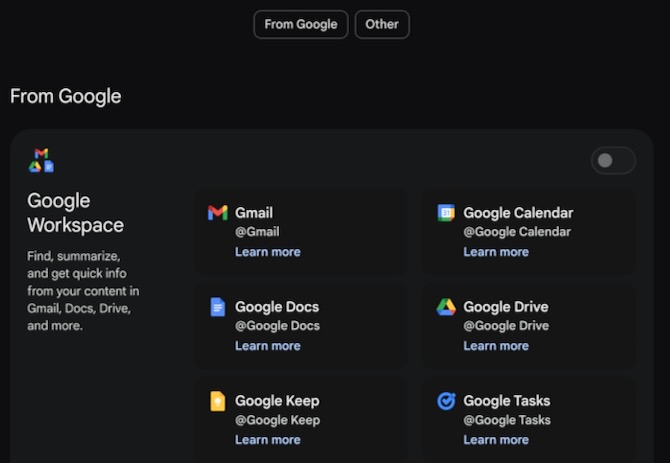
Task: Click the @Google Keep handle
Action: click(277, 420)
